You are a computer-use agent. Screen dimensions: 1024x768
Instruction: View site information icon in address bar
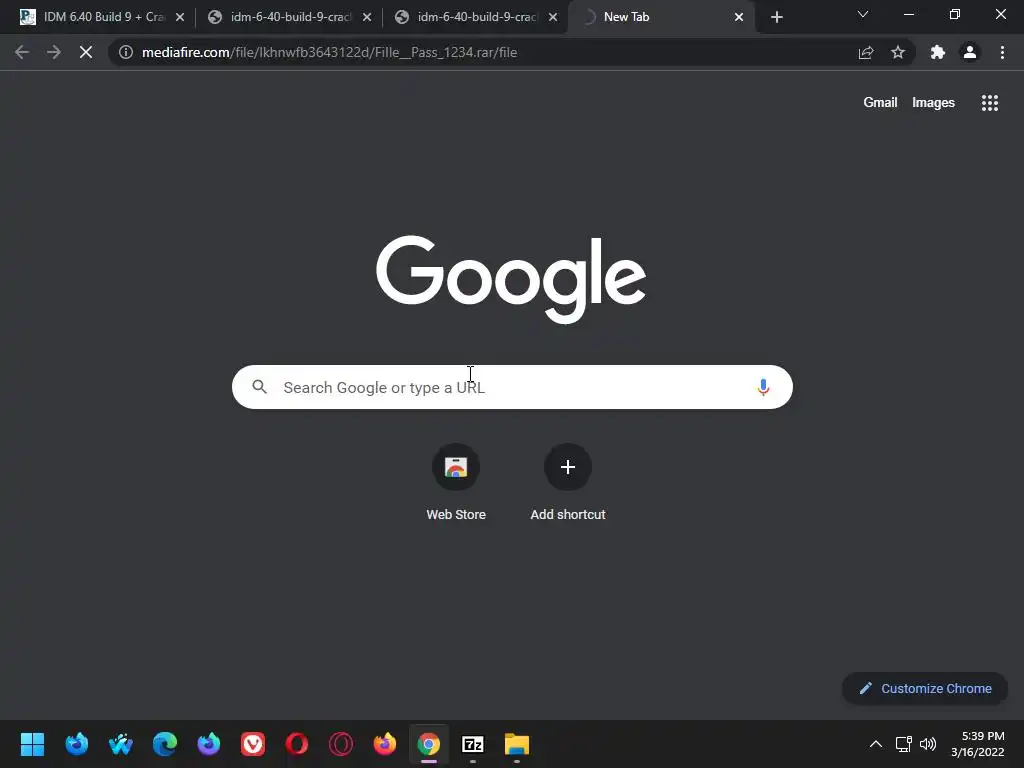coord(126,52)
